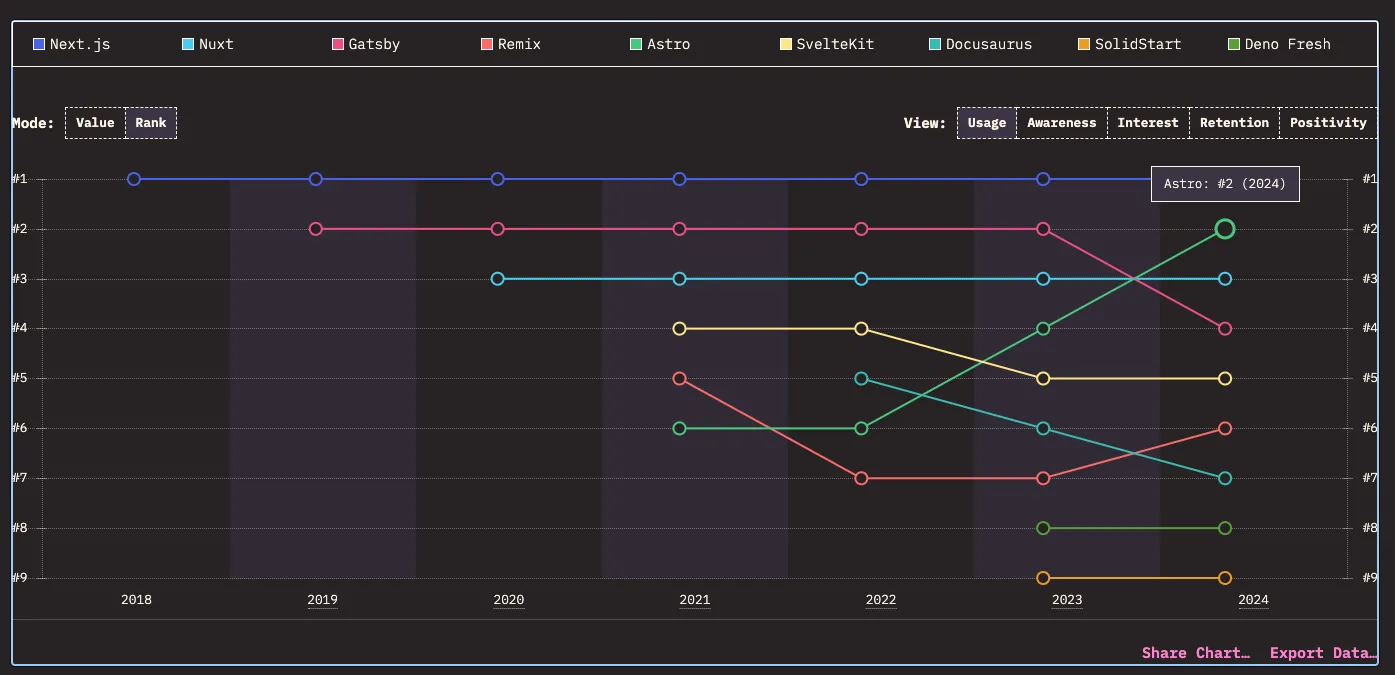
Task: Toggle the Deno Fresh series in the legend
Action: pyautogui.click(x=1279, y=44)
